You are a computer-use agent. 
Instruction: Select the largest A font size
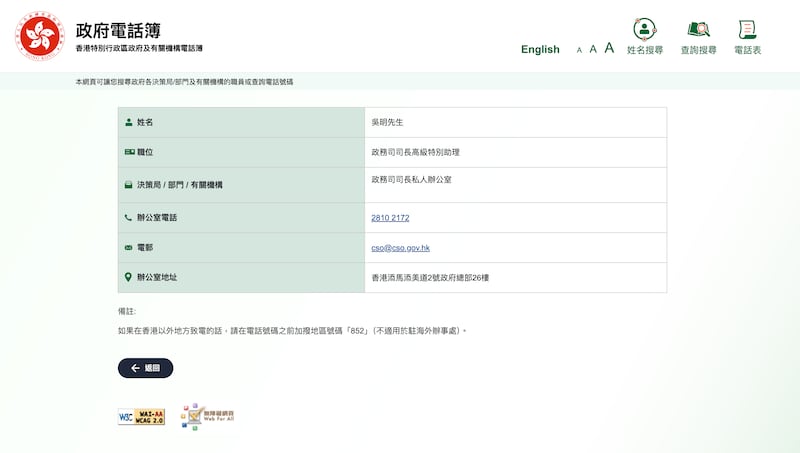pos(609,48)
